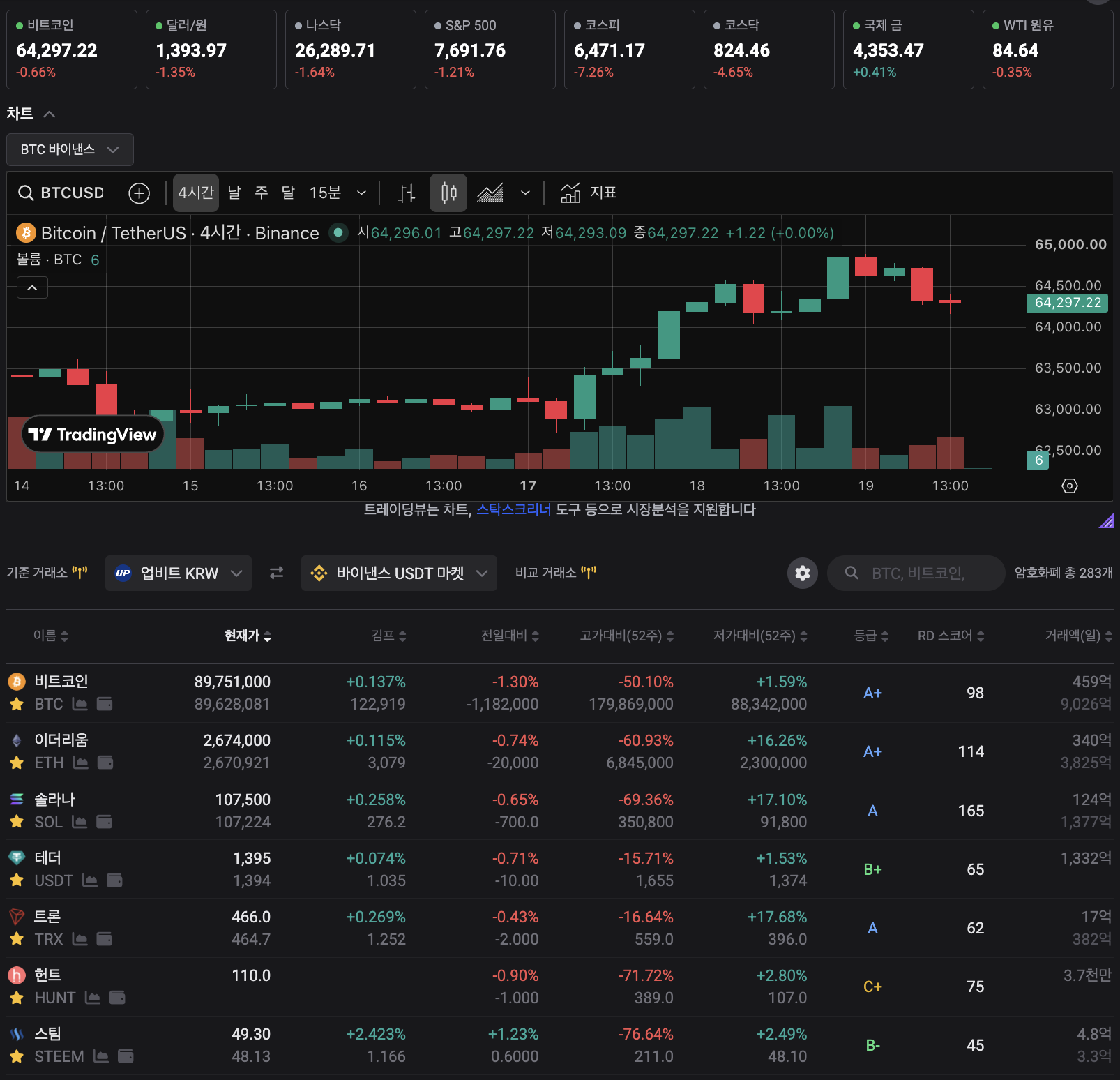
Task: Toggle the favorite star for BTC
Action: [x=17, y=704]
